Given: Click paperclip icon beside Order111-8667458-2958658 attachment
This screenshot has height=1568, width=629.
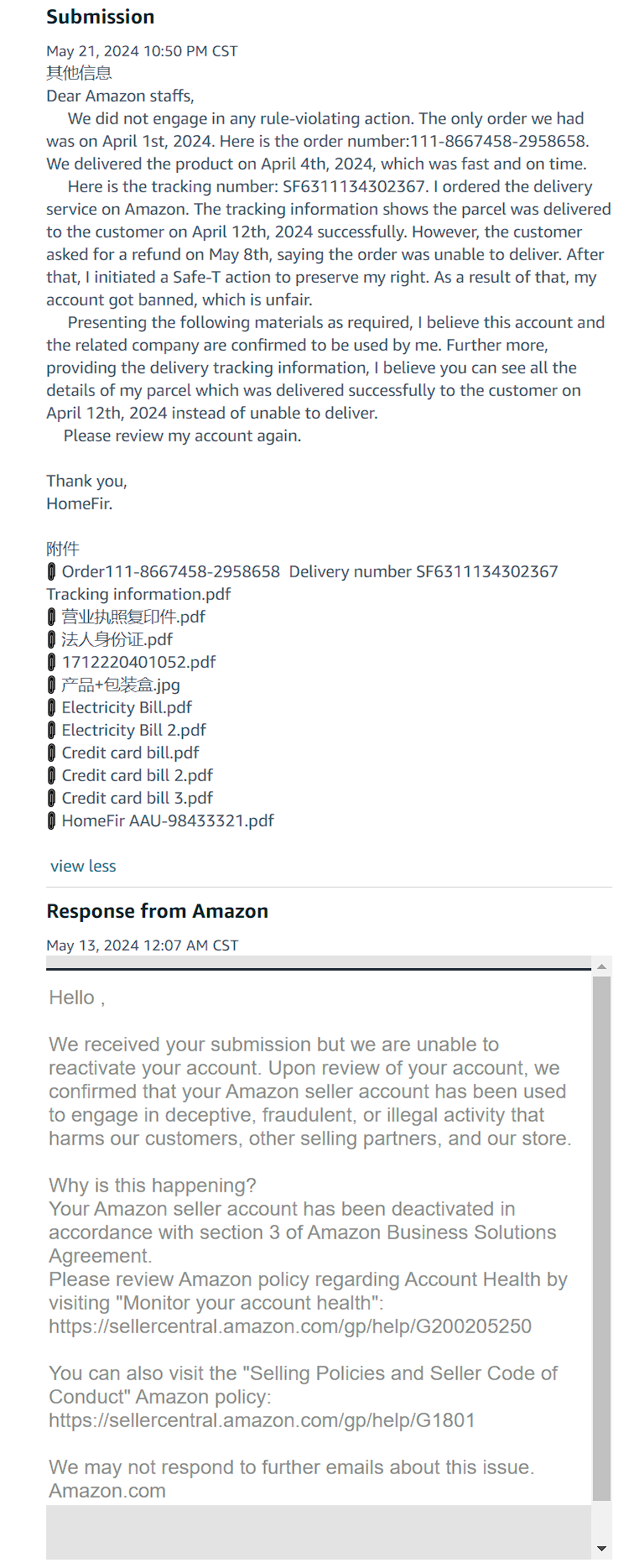Looking at the screenshot, I should [x=51, y=572].
